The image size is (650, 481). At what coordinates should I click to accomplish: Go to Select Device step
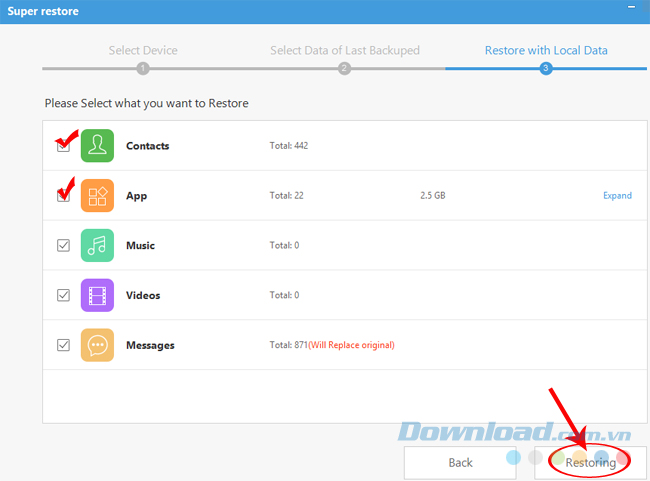tap(143, 50)
